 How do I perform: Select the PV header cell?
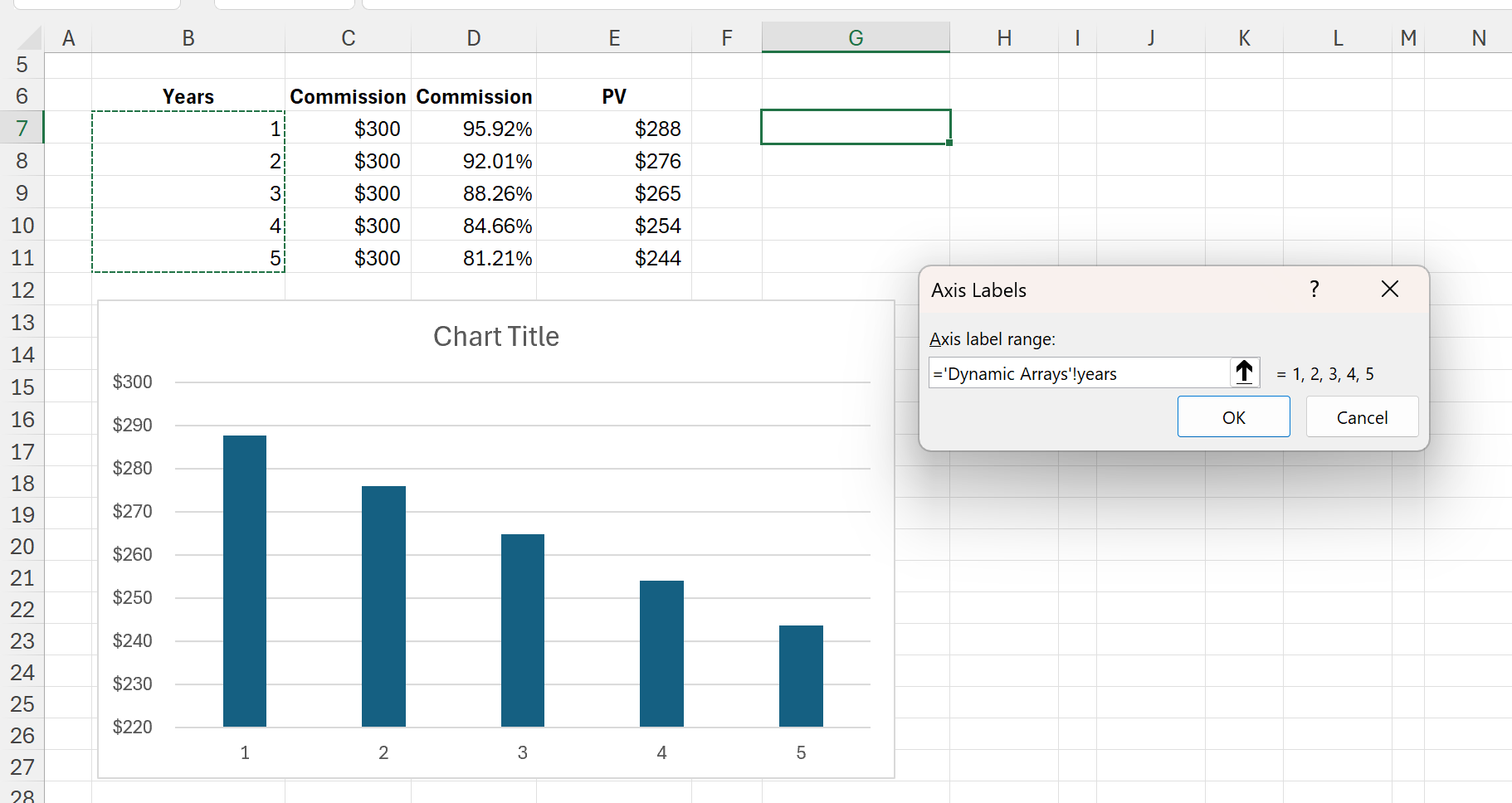[x=614, y=97]
